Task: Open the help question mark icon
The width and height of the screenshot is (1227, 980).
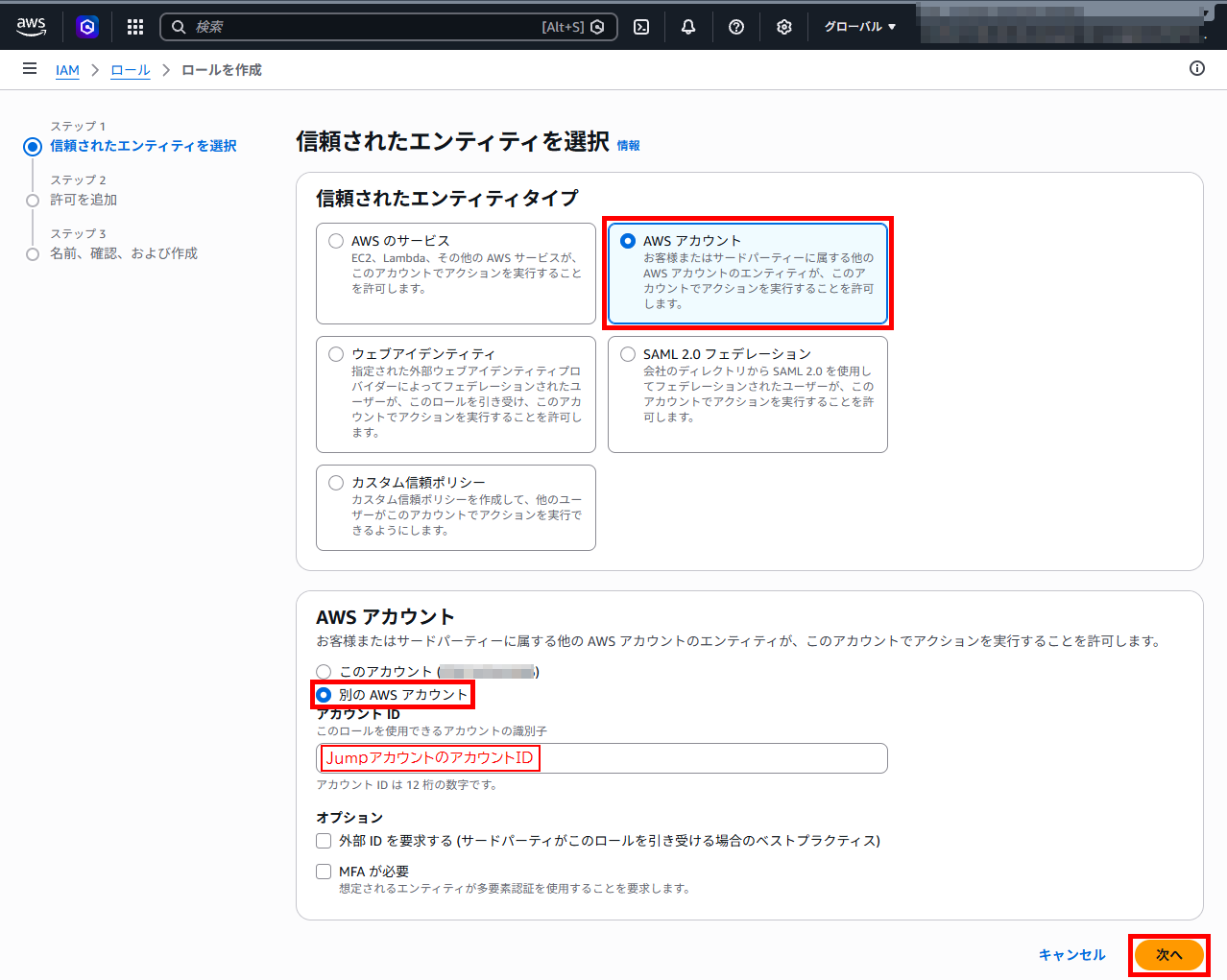Action: pos(736,27)
